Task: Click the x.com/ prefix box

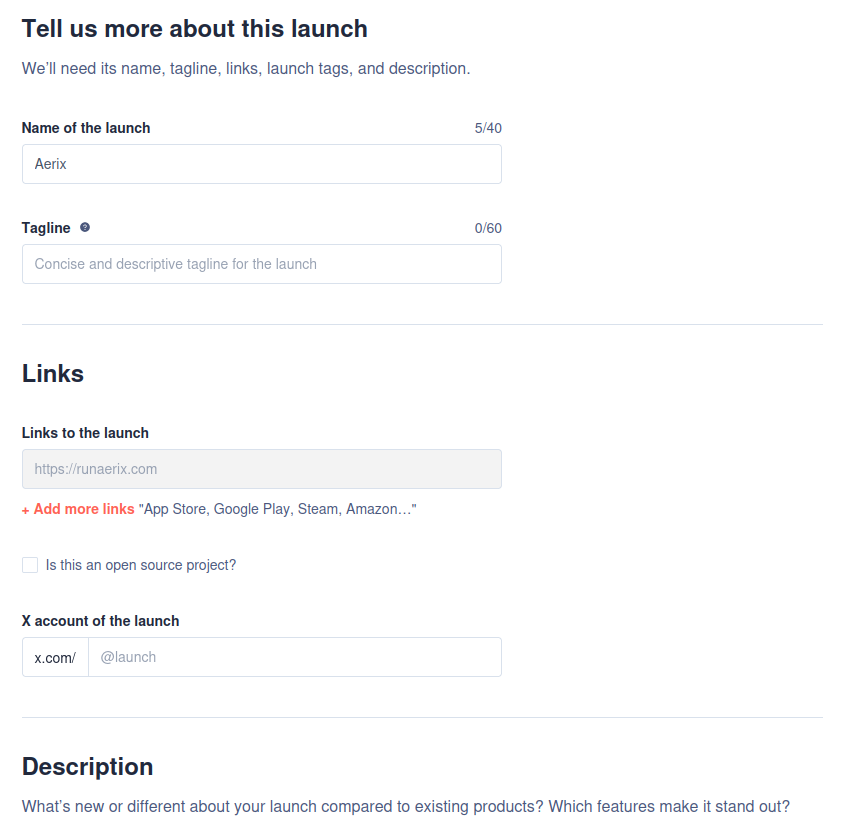Action: [x=54, y=657]
